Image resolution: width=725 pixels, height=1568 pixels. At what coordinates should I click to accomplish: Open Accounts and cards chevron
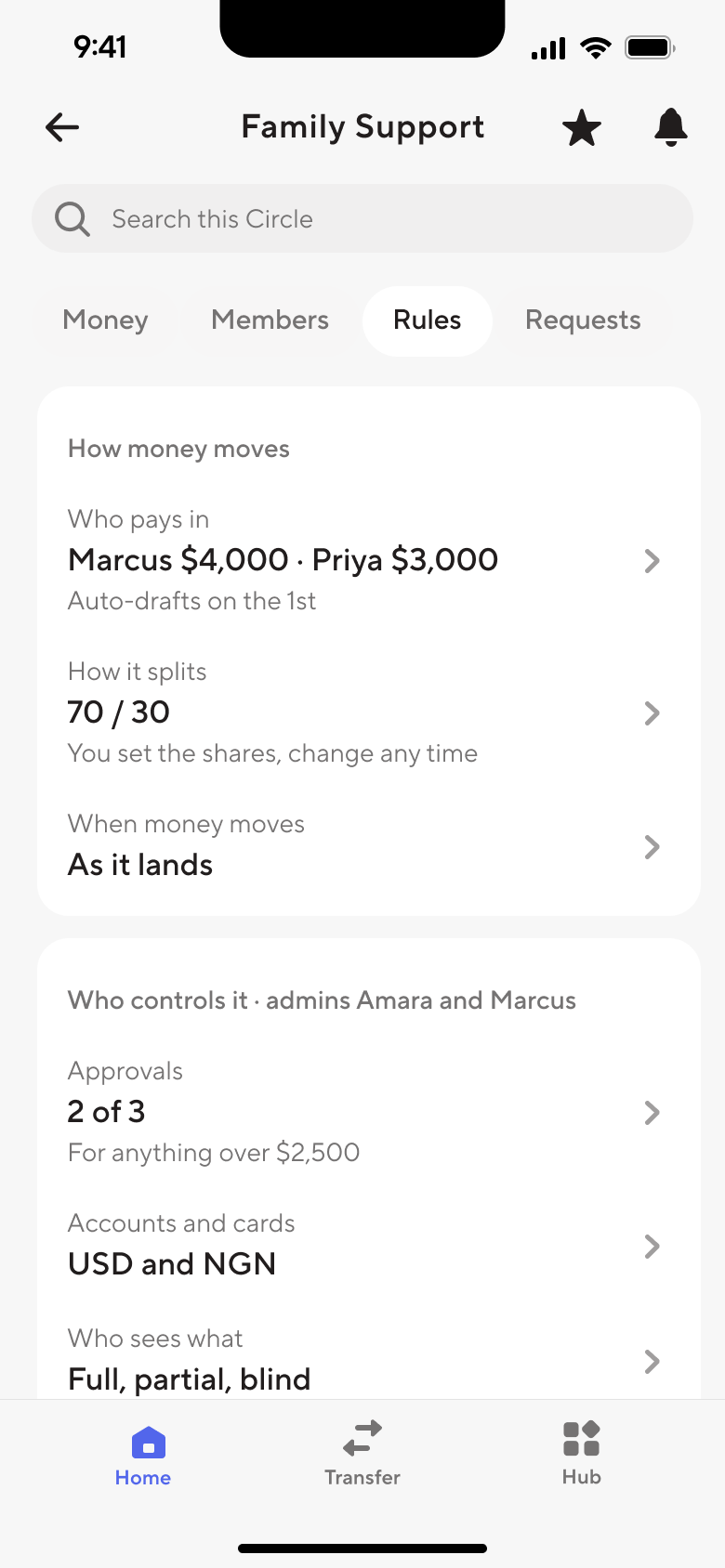coord(652,1246)
